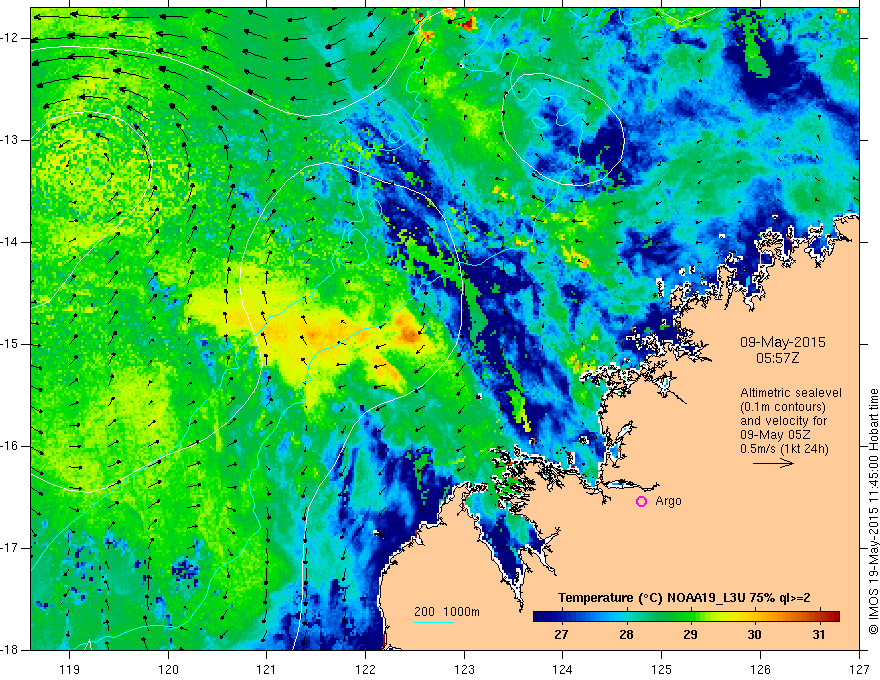Click the '-15' latitude axis label
Screen dimensions: 880x680
click(10, 344)
